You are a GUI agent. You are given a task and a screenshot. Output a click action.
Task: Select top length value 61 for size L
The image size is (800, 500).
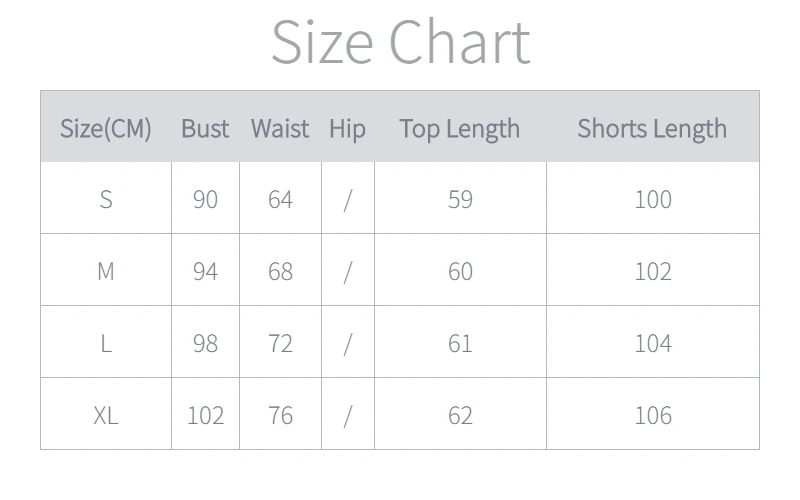coord(460,343)
